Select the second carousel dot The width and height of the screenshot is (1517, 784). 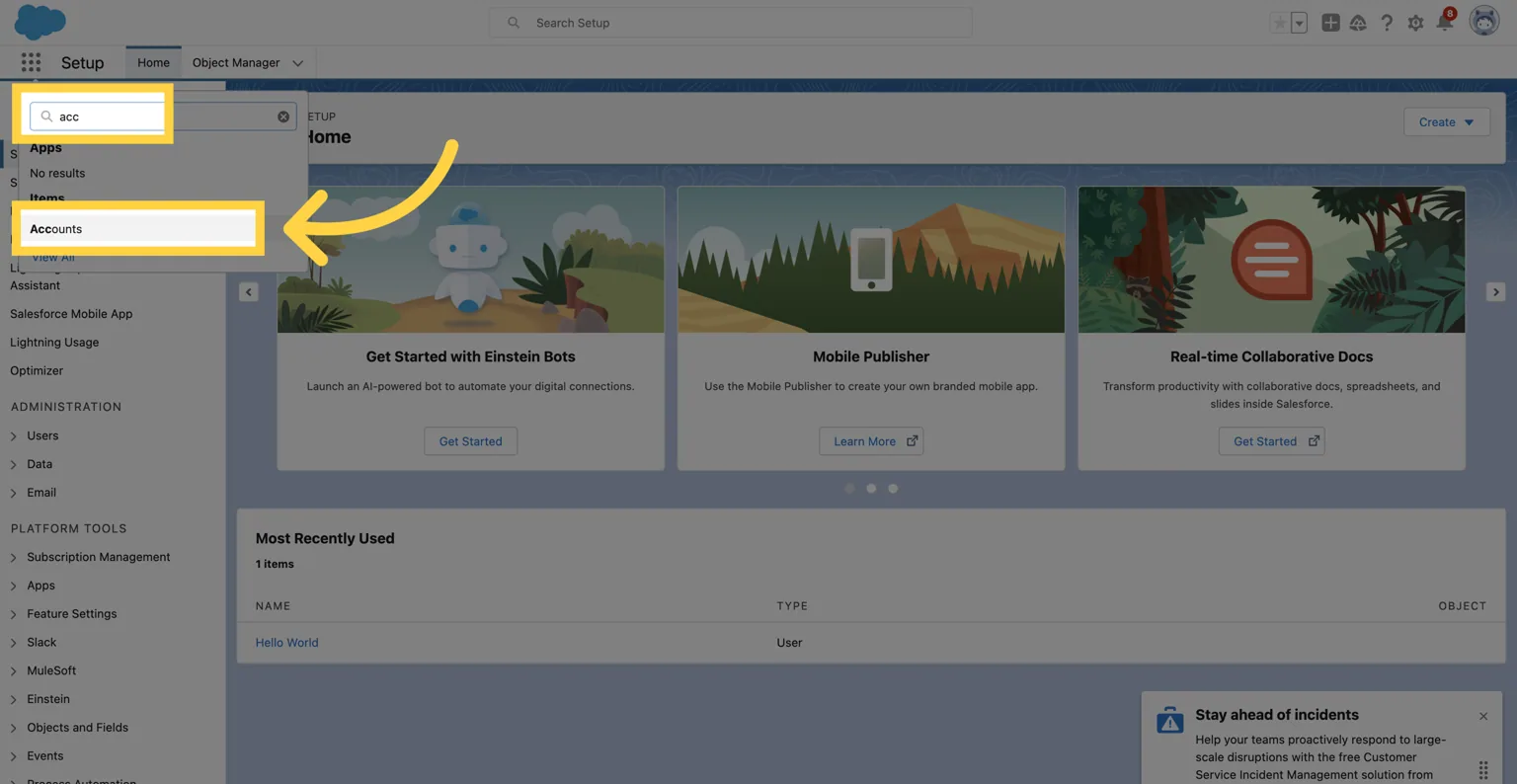click(x=871, y=489)
